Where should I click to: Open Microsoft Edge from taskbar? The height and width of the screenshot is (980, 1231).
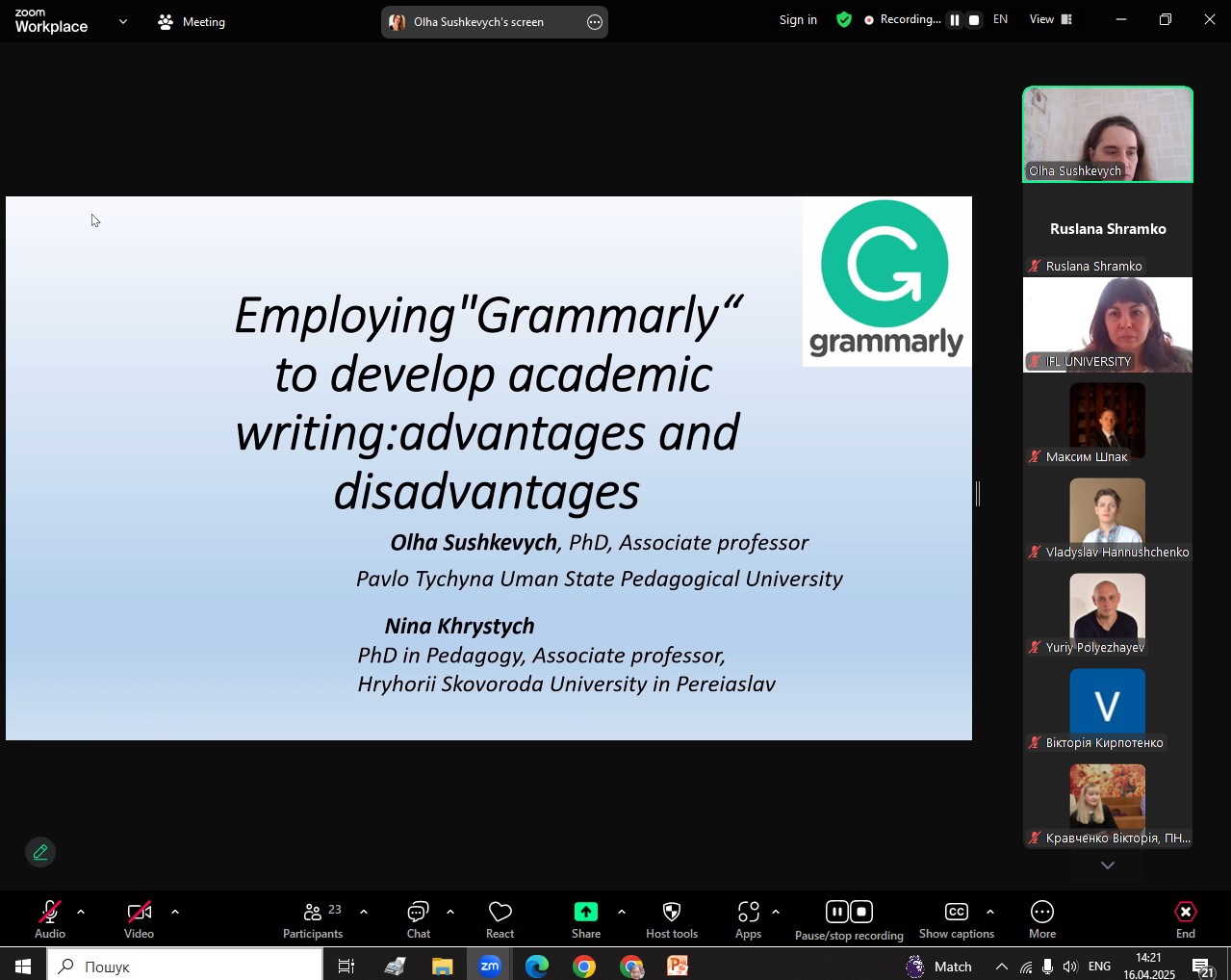pyautogui.click(x=537, y=966)
